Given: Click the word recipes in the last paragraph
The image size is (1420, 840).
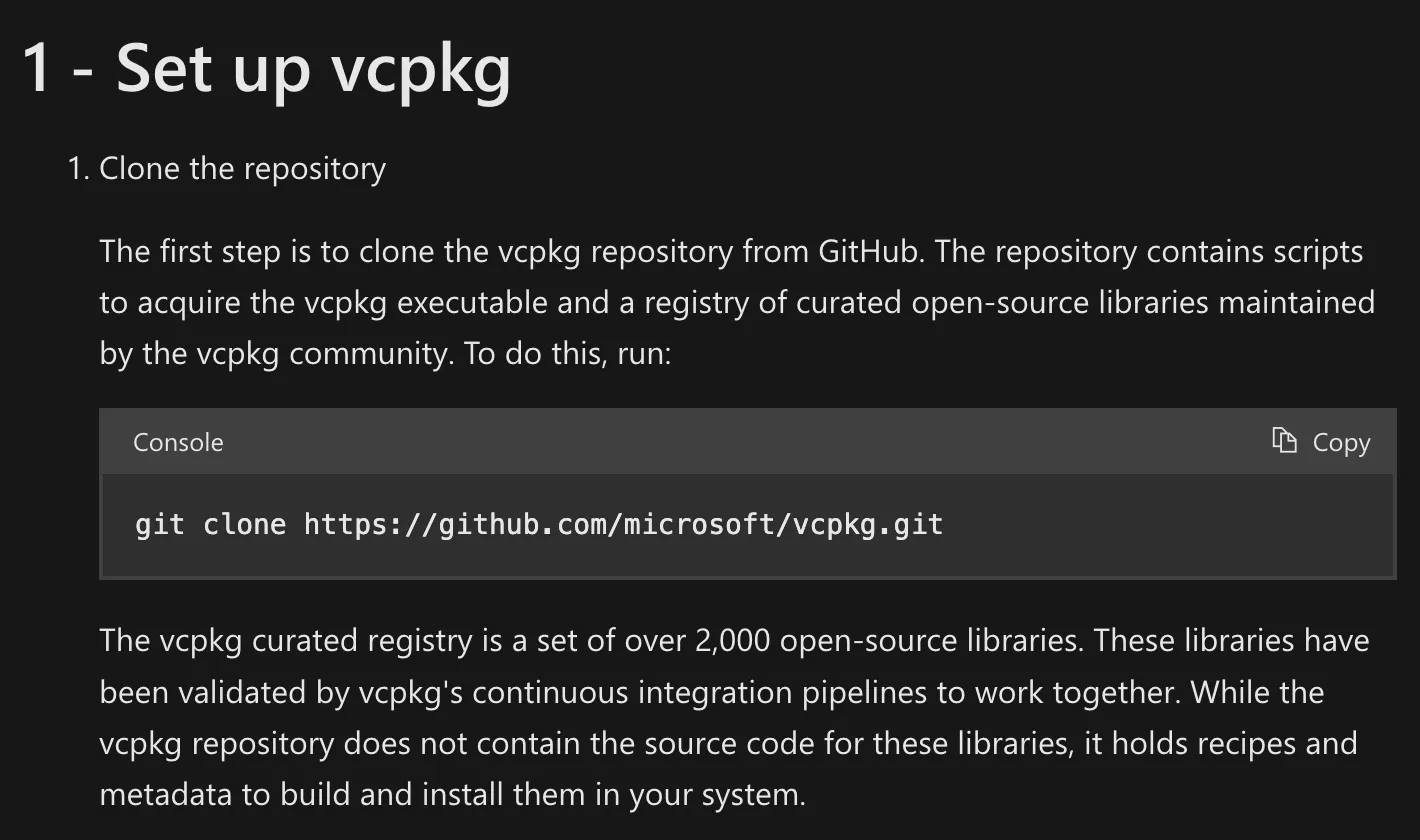Looking at the screenshot, I should coord(1282,743).
